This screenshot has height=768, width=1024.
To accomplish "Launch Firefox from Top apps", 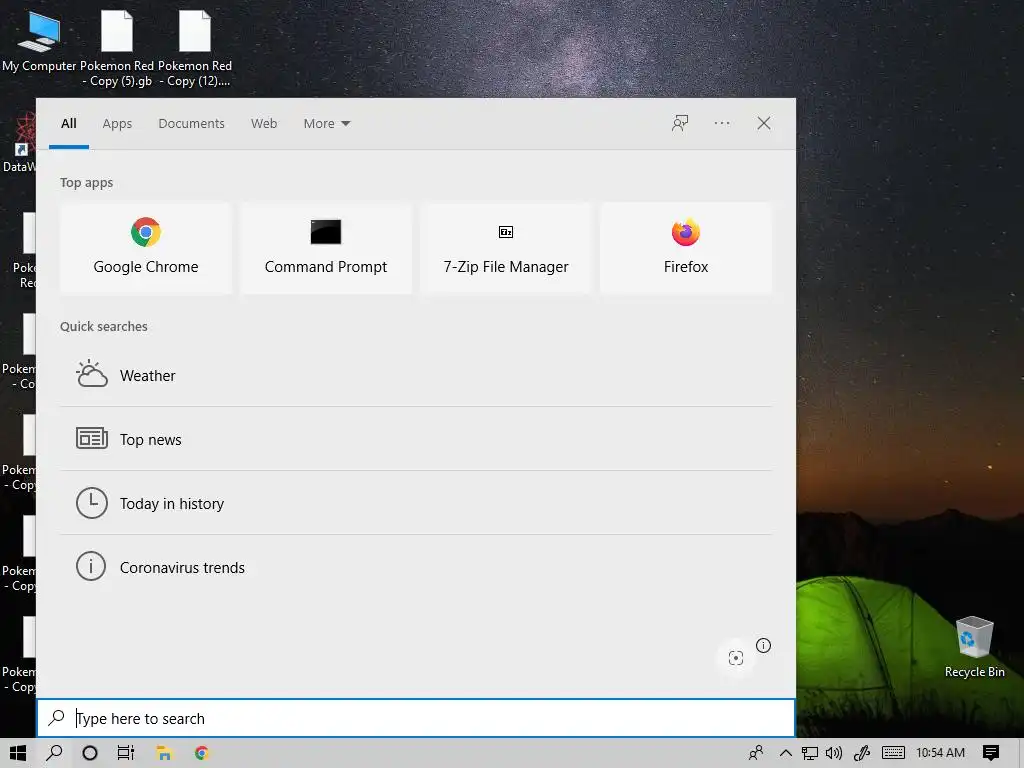I will pyautogui.click(x=686, y=248).
